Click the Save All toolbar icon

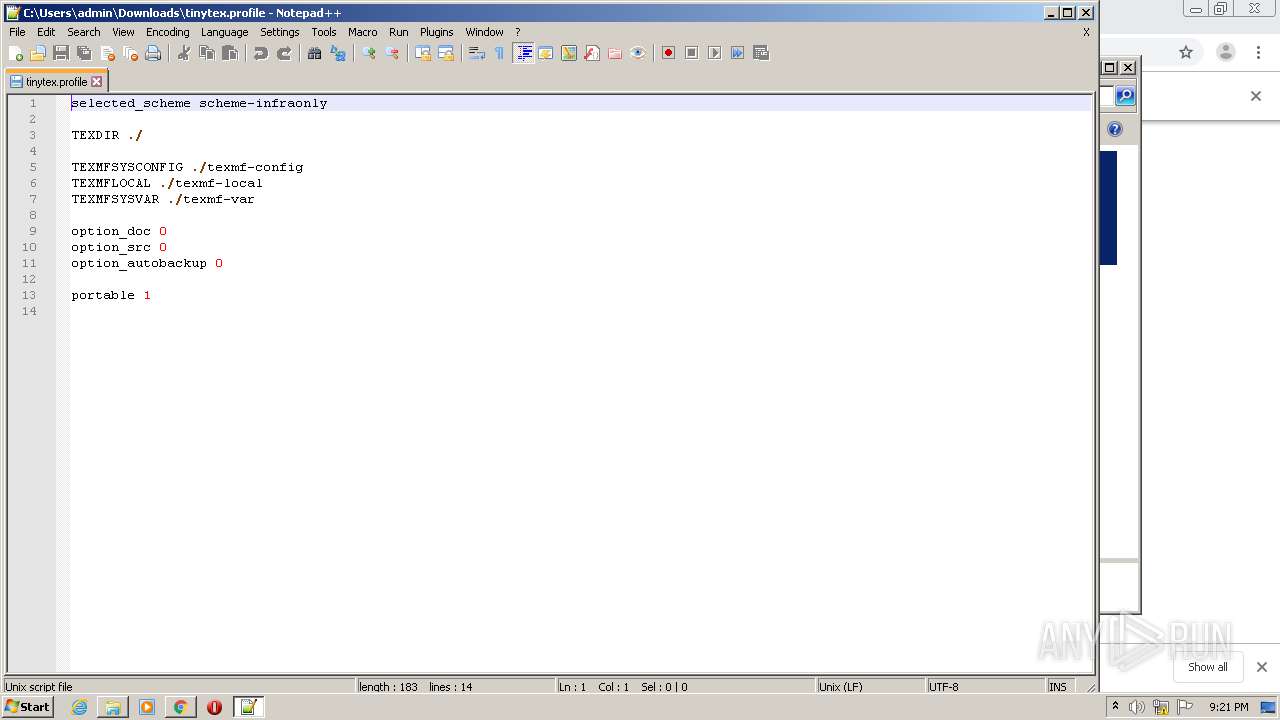point(84,53)
